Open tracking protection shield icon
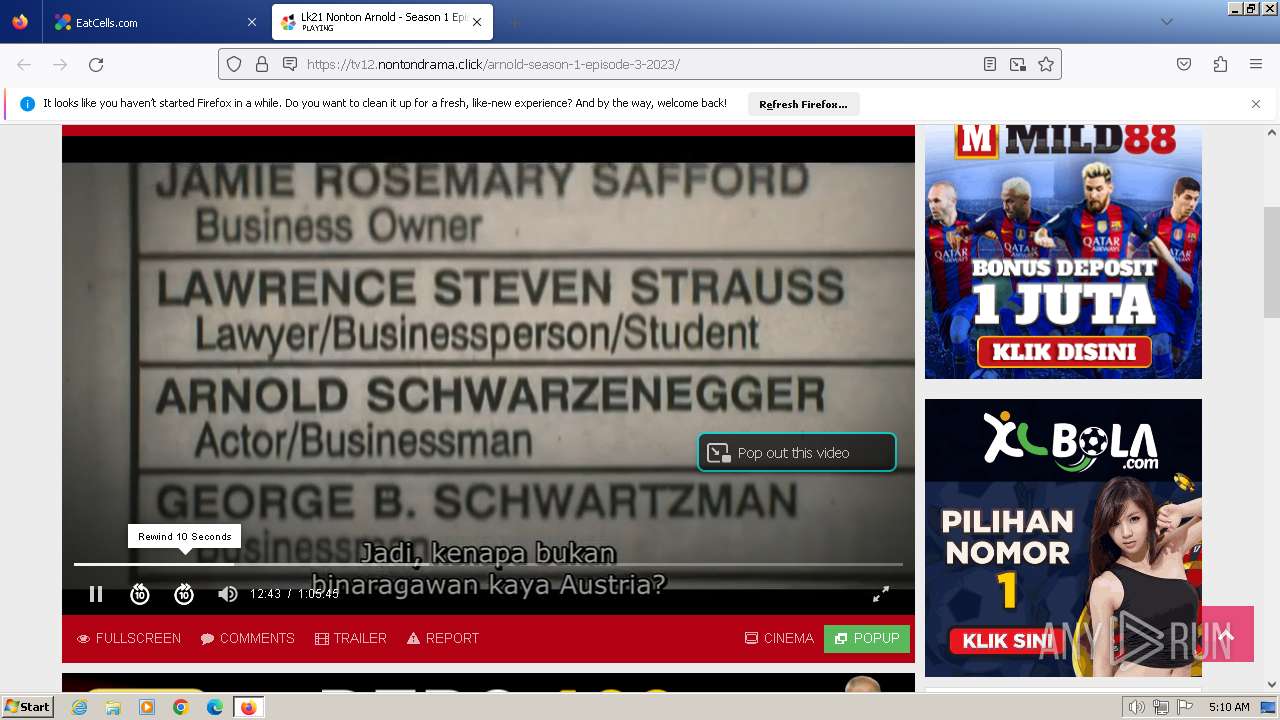 click(x=234, y=64)
